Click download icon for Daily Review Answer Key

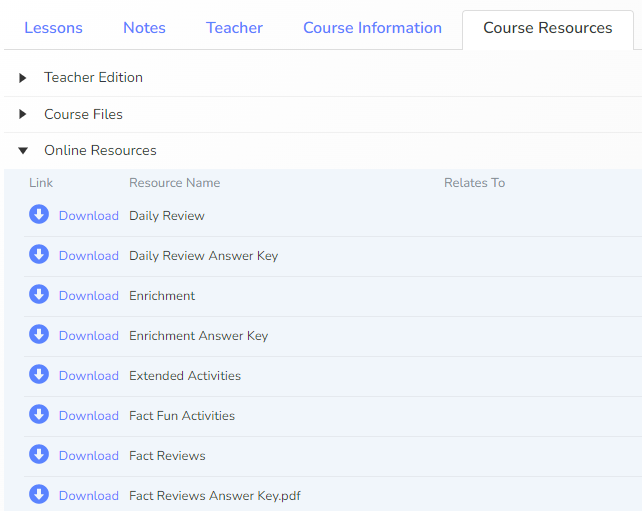click(39, 254)
